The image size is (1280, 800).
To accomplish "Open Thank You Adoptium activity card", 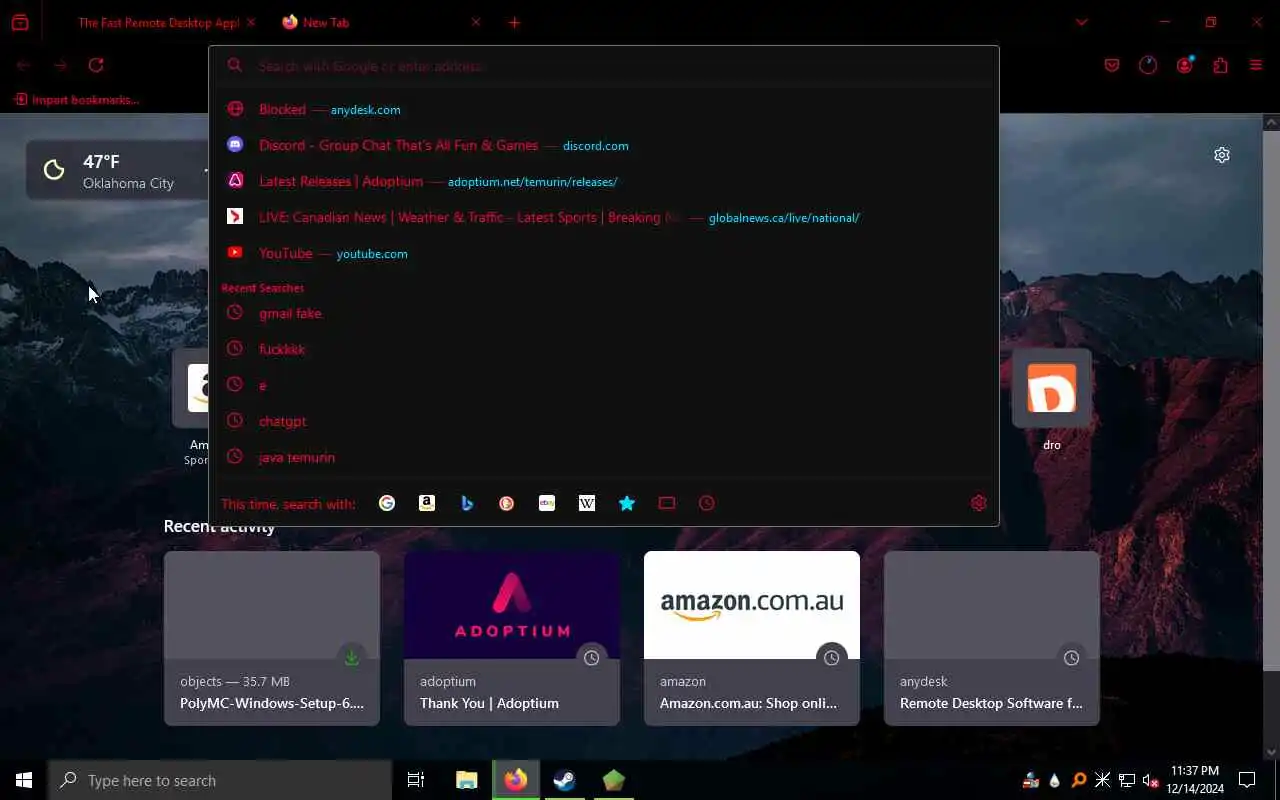I will pyautogui.click(x=512, y=638).
